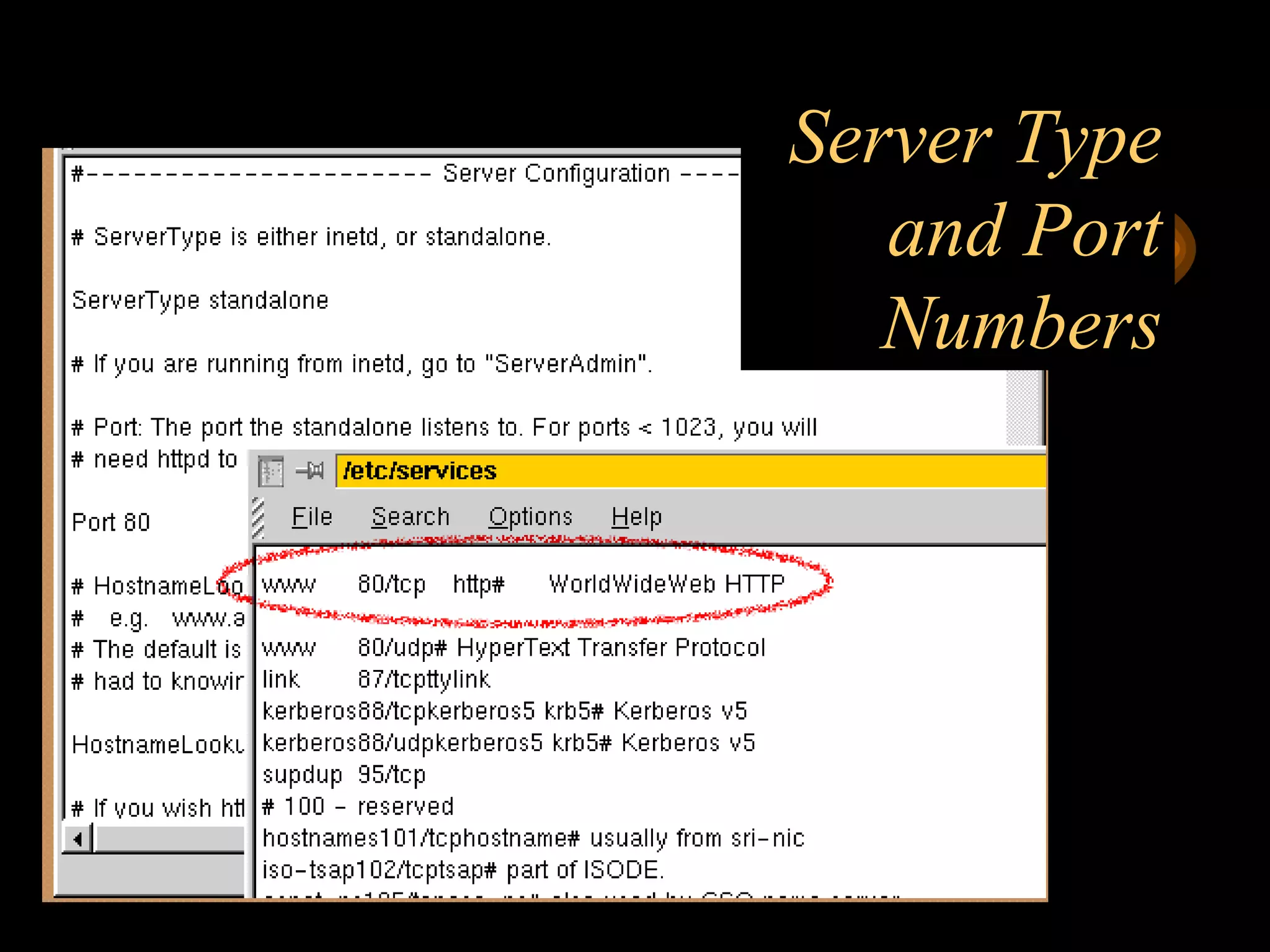Screen dimensions: 1270x952
Task: Click the left scroll arrow in config window
Action: 78,839
